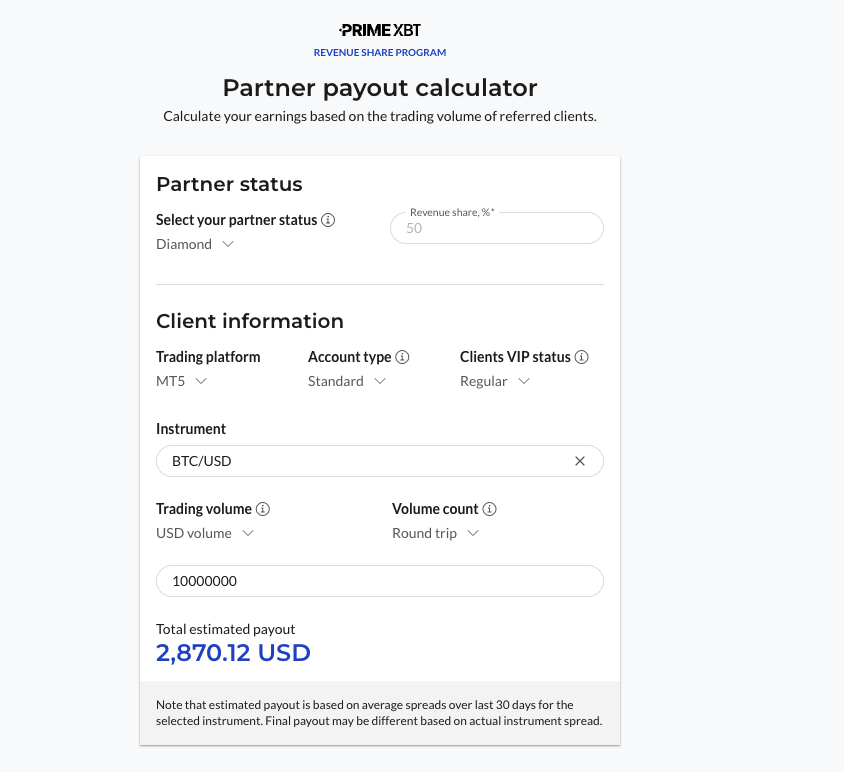Open the Regular VIP status dropdown
844x772 pixels.
pyautogui.click(x=495, y=381)
